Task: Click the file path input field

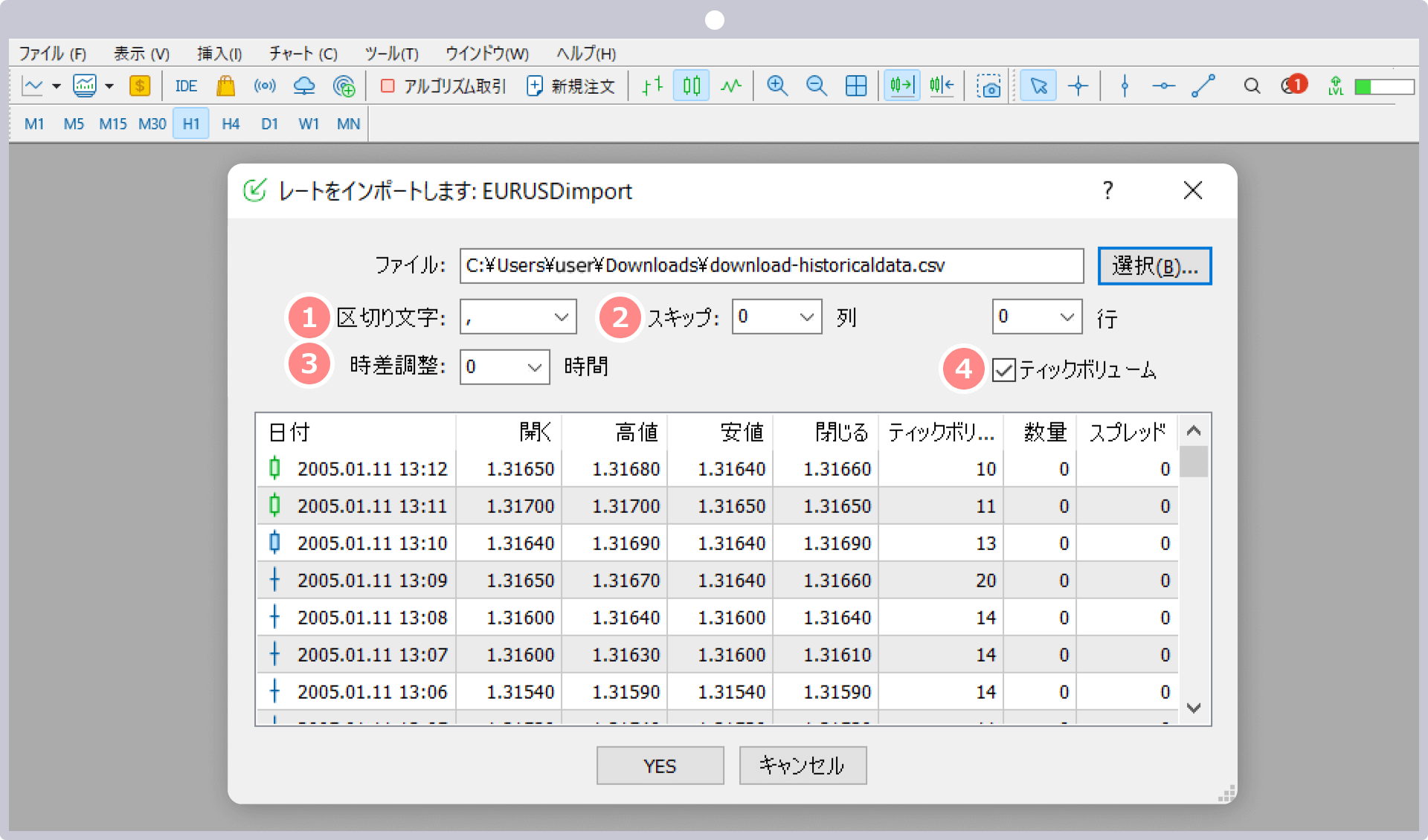Action: click(x=771, y=265)
